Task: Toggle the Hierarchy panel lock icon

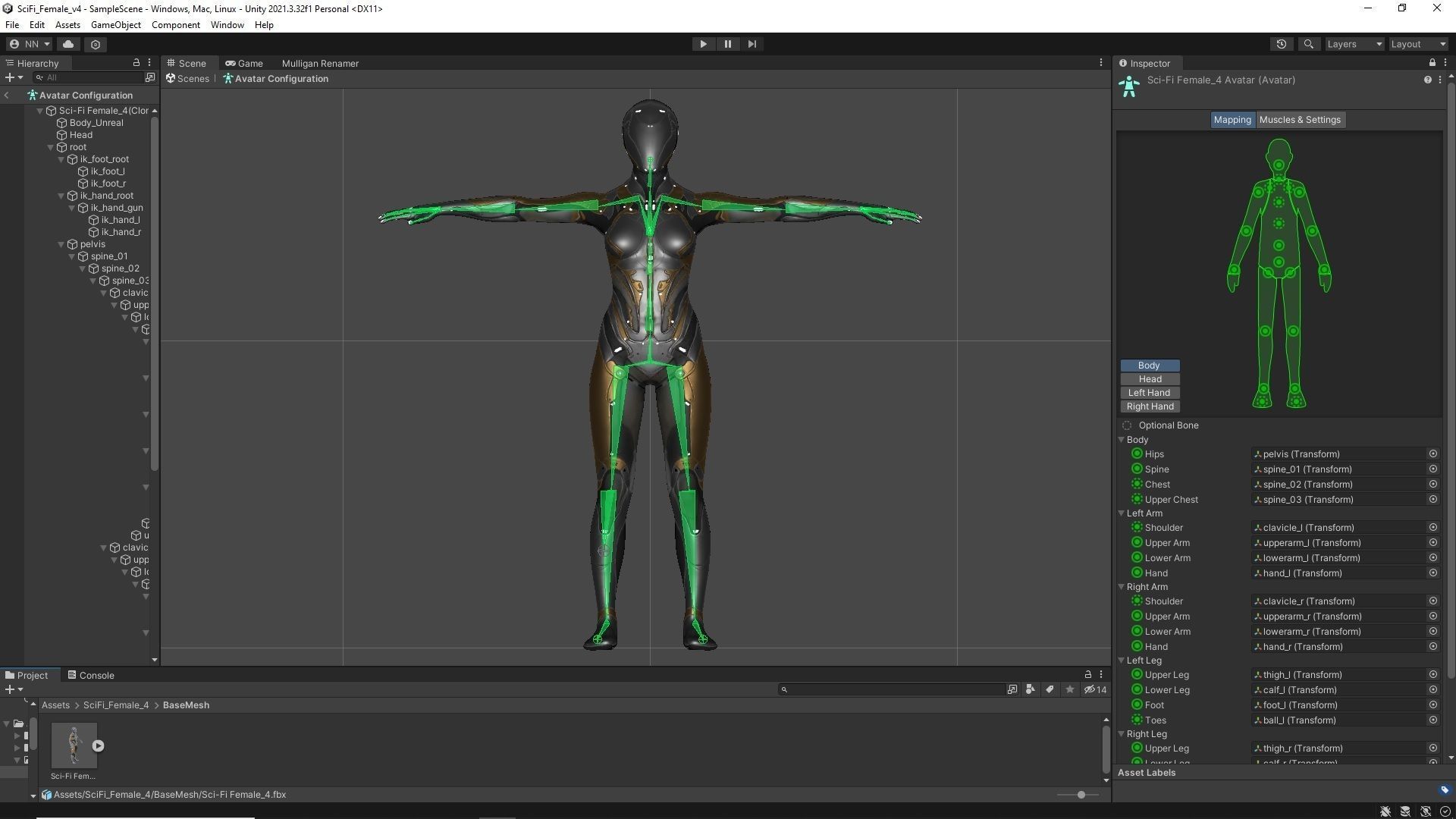Action: [136, 63]
